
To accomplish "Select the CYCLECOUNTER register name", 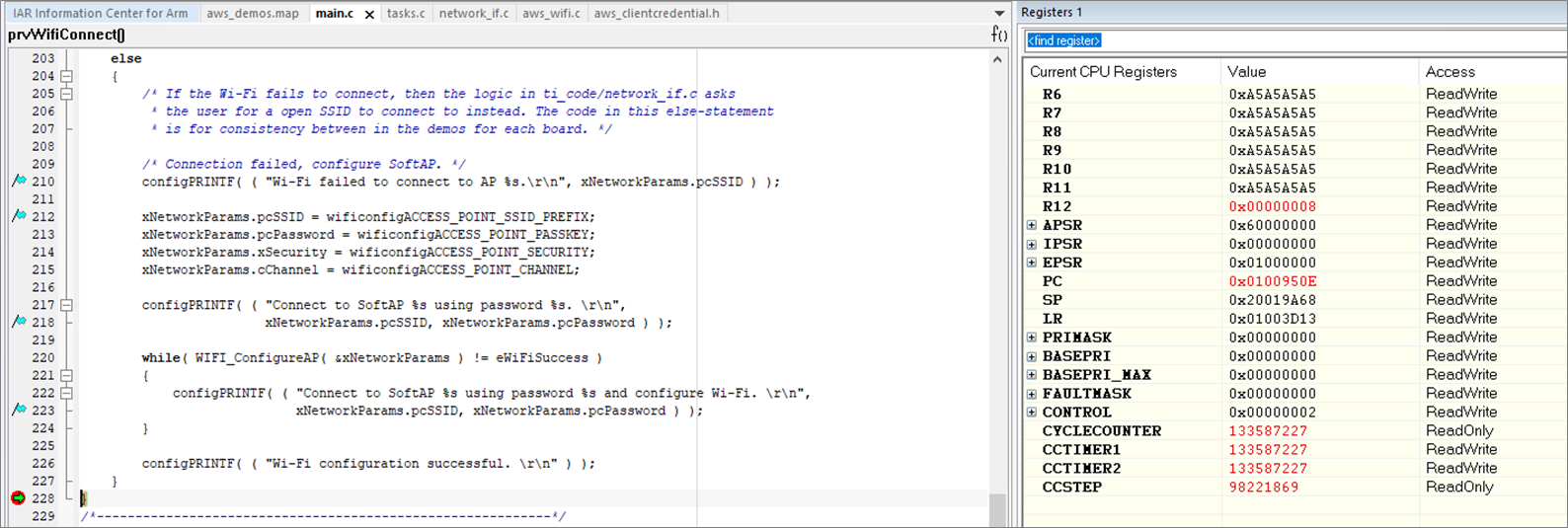I will (x=1102, y=431).
